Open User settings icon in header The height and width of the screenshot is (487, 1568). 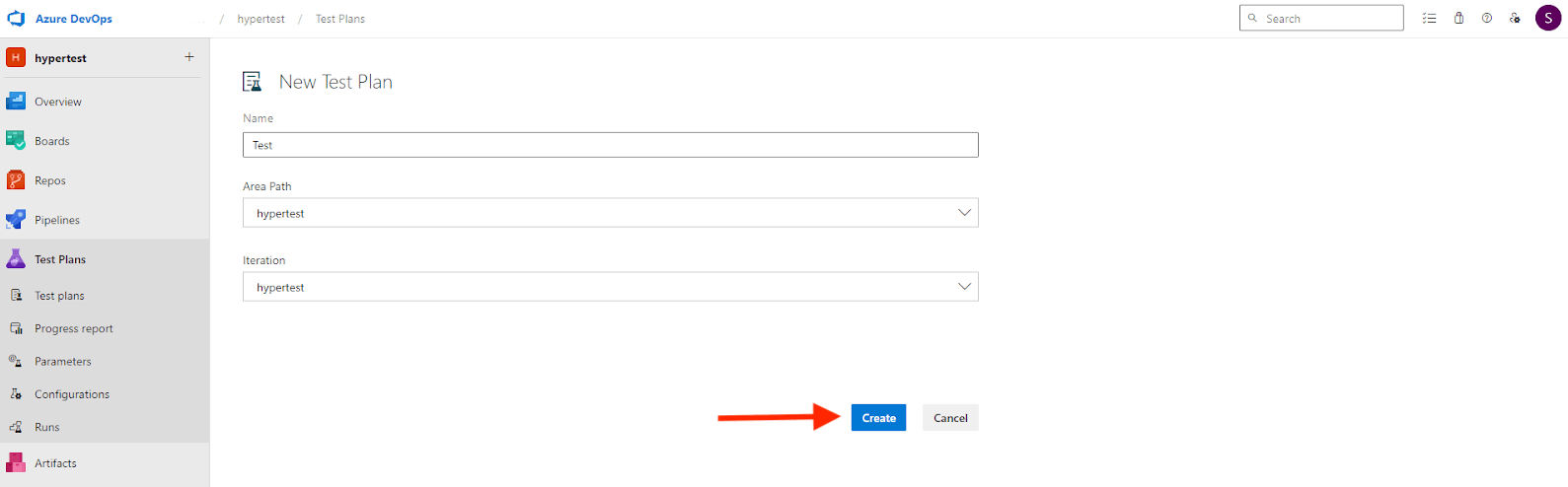[x=1516, y=19]
